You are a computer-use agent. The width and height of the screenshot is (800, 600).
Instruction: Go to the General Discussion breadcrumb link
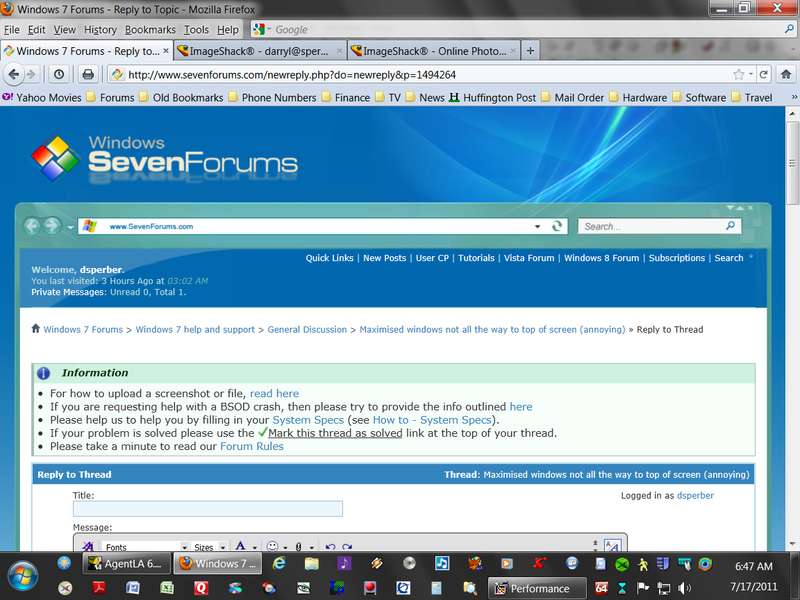(307, 330)
